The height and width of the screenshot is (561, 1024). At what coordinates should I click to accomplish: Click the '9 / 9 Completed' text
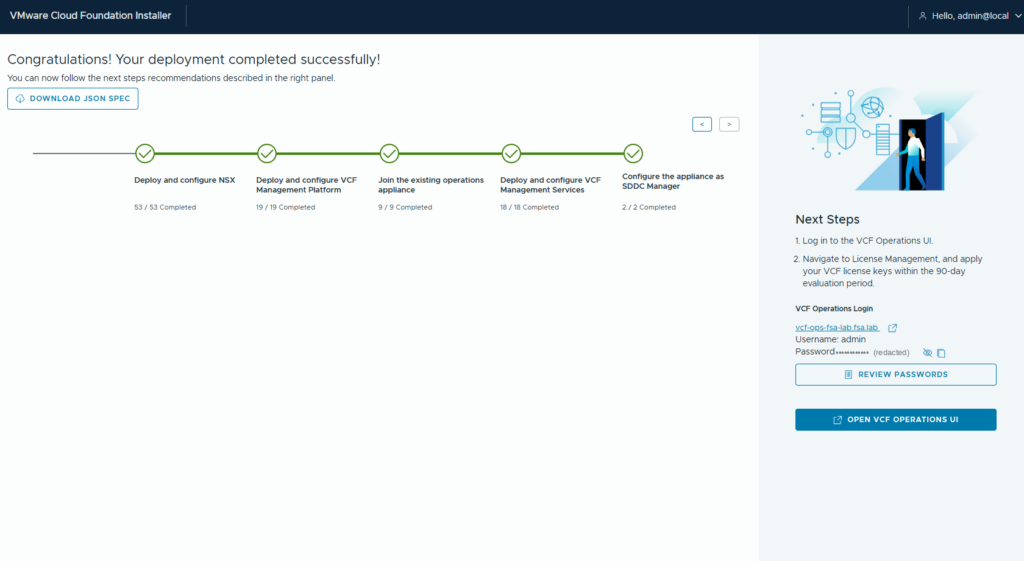405,207
